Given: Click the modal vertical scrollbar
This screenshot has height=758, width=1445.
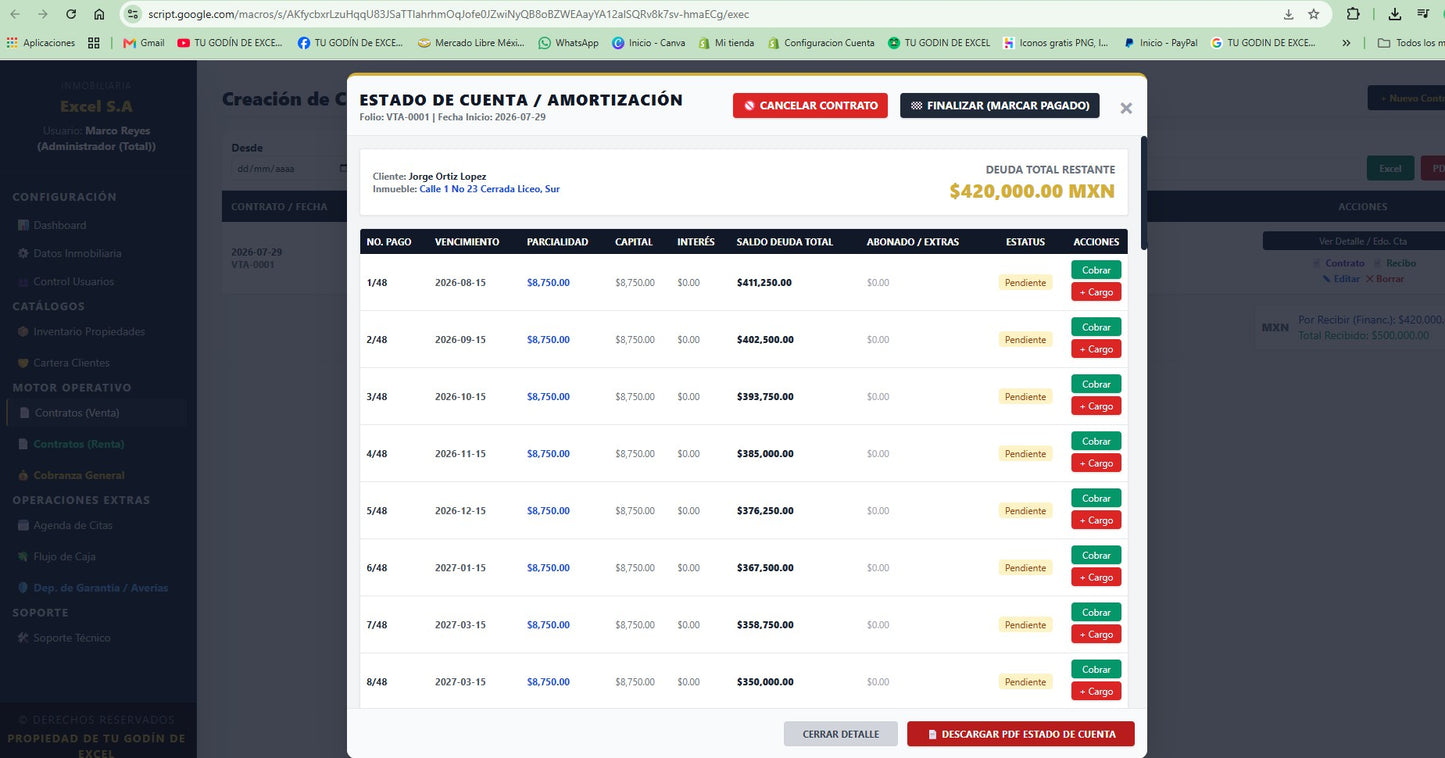Looking at the screenshot, I should pos(1144,193).
